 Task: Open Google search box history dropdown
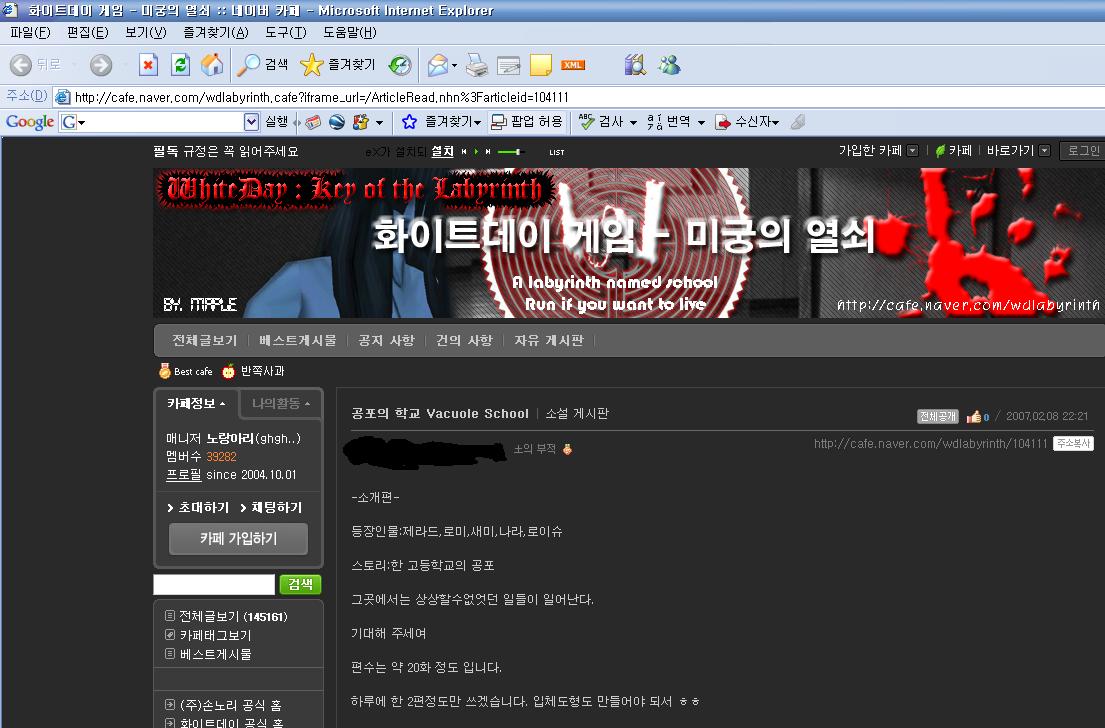[252, 122]
